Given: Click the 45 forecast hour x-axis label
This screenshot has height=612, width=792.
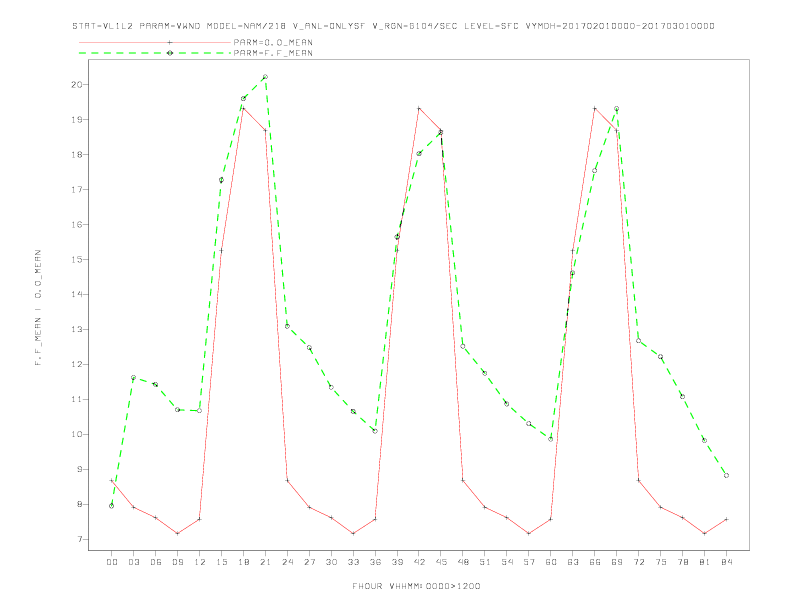Looking at the screenshot, I should coord(441,562).
